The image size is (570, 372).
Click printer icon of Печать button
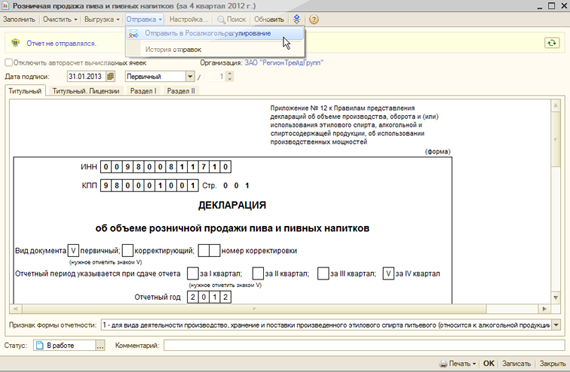point(443,363)
